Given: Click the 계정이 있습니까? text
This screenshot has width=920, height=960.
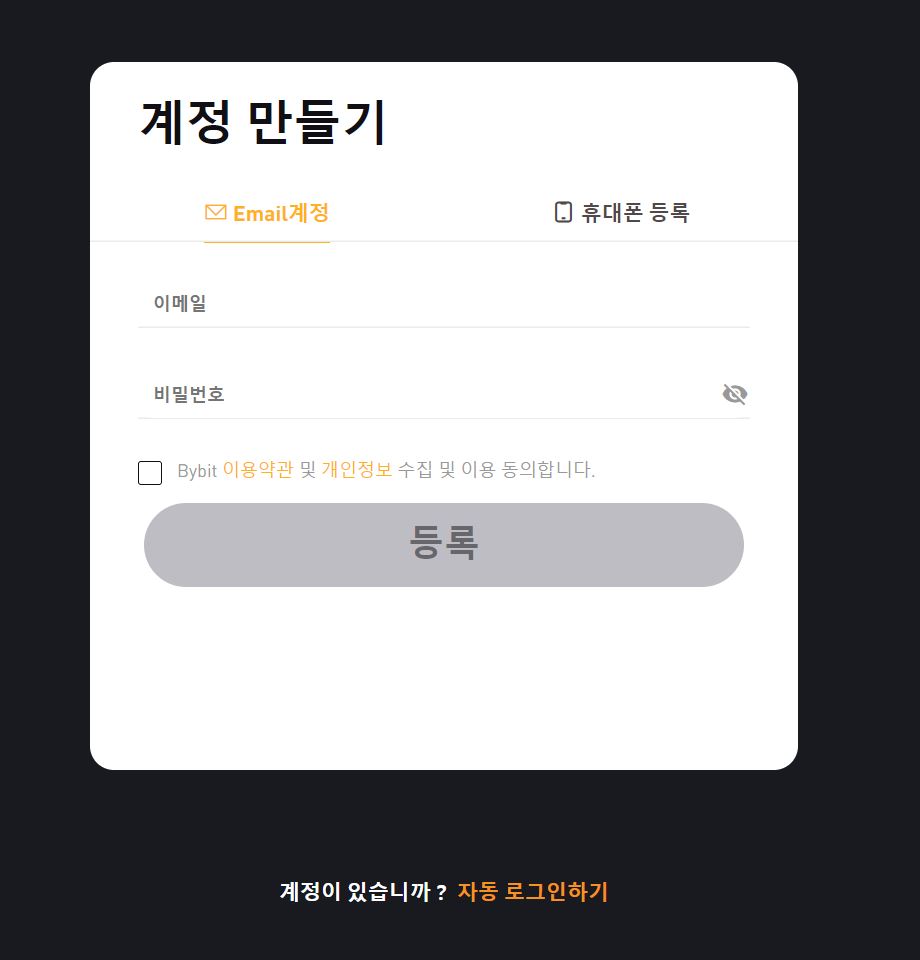Looking at the screenshot, I should pos(363,891).
